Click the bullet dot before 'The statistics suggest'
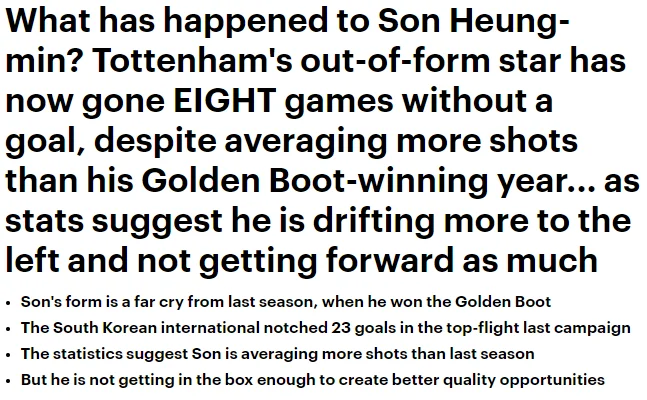Screen dimensions: 647x400 point(8,355)
